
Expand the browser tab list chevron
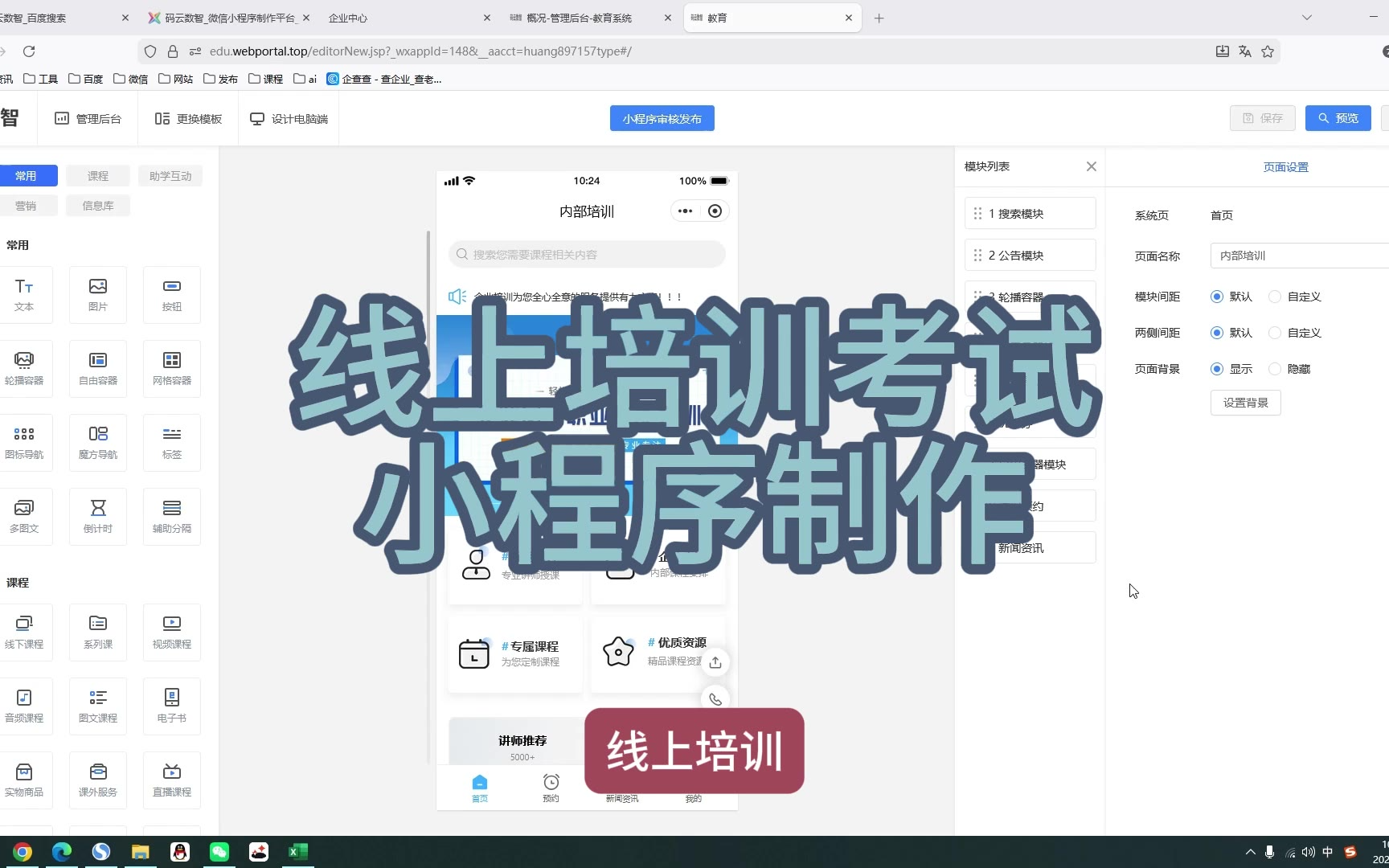click(x=1307, y=18)
